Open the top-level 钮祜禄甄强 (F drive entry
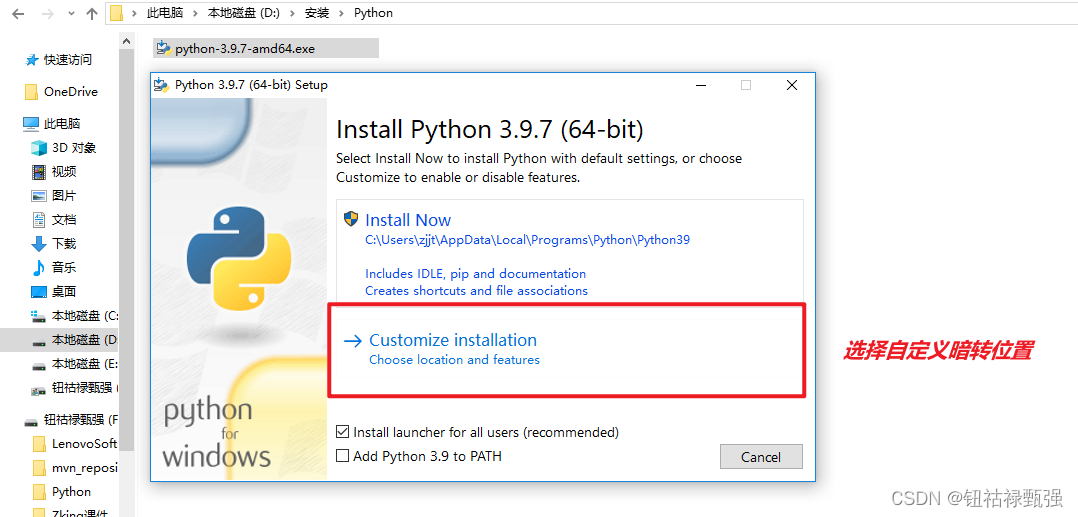1078x517 pixels. [x=80, y=419]
